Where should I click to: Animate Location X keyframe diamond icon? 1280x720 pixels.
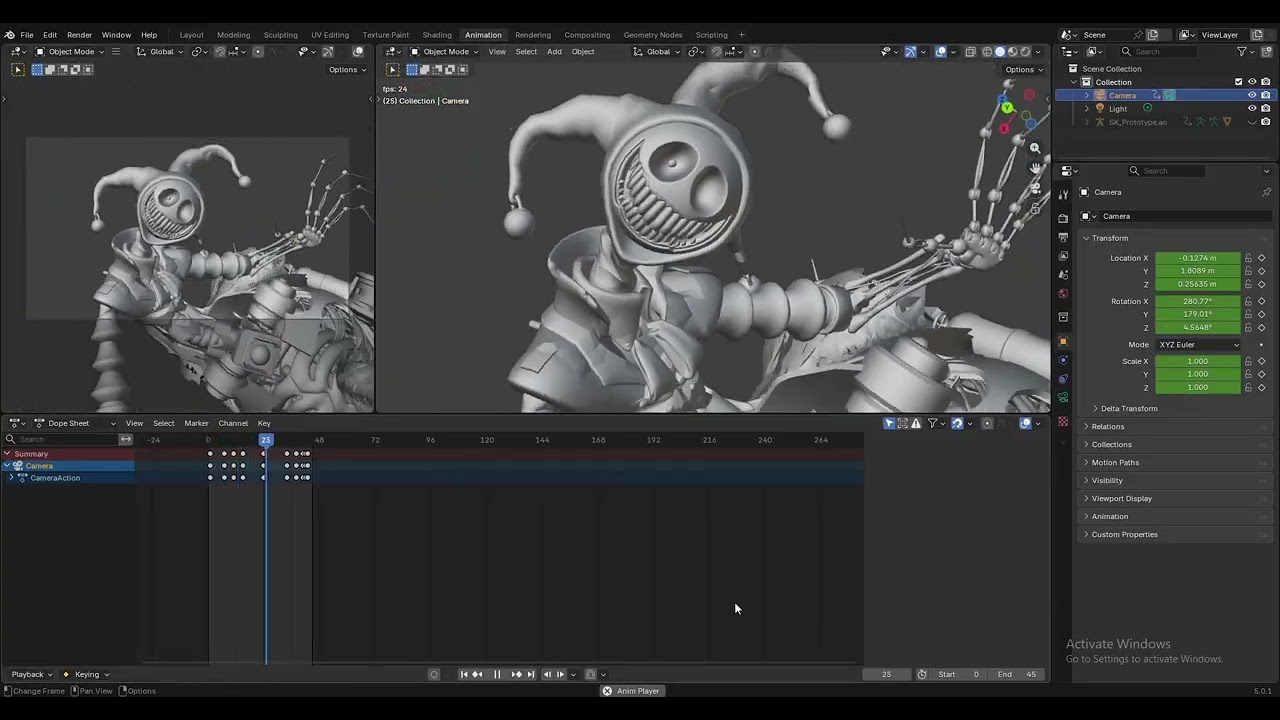click(1262, 258)
